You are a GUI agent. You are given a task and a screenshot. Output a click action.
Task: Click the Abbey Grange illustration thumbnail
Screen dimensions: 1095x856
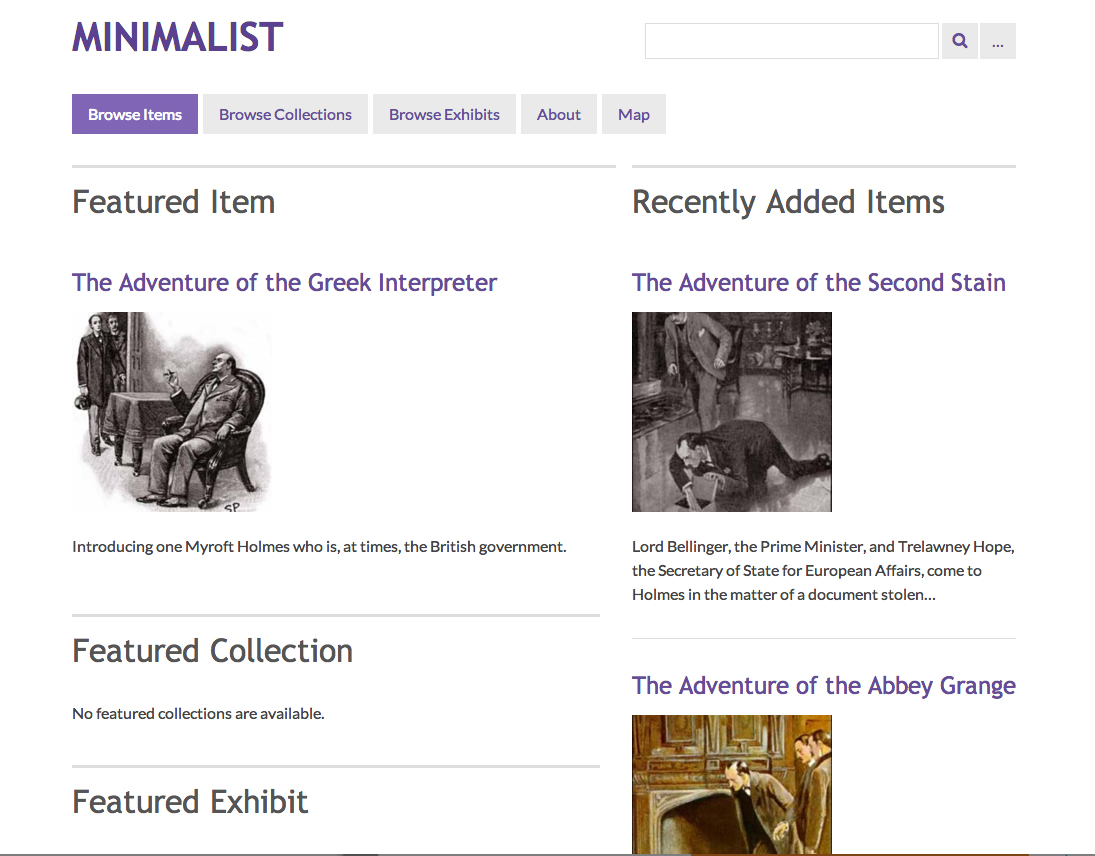pos(732,784)
